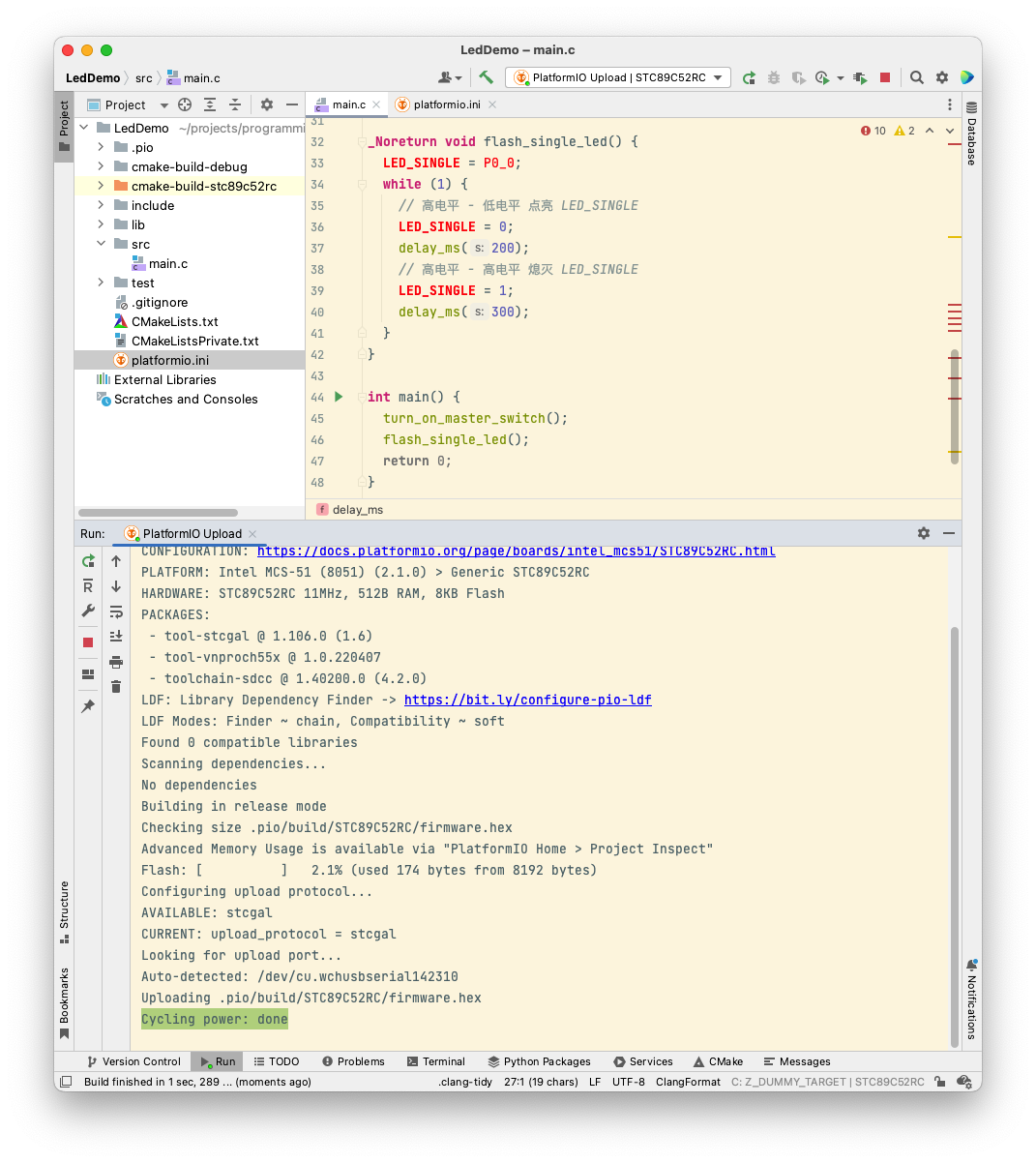Click the Run console vertical scrollbar

(954, 832)
